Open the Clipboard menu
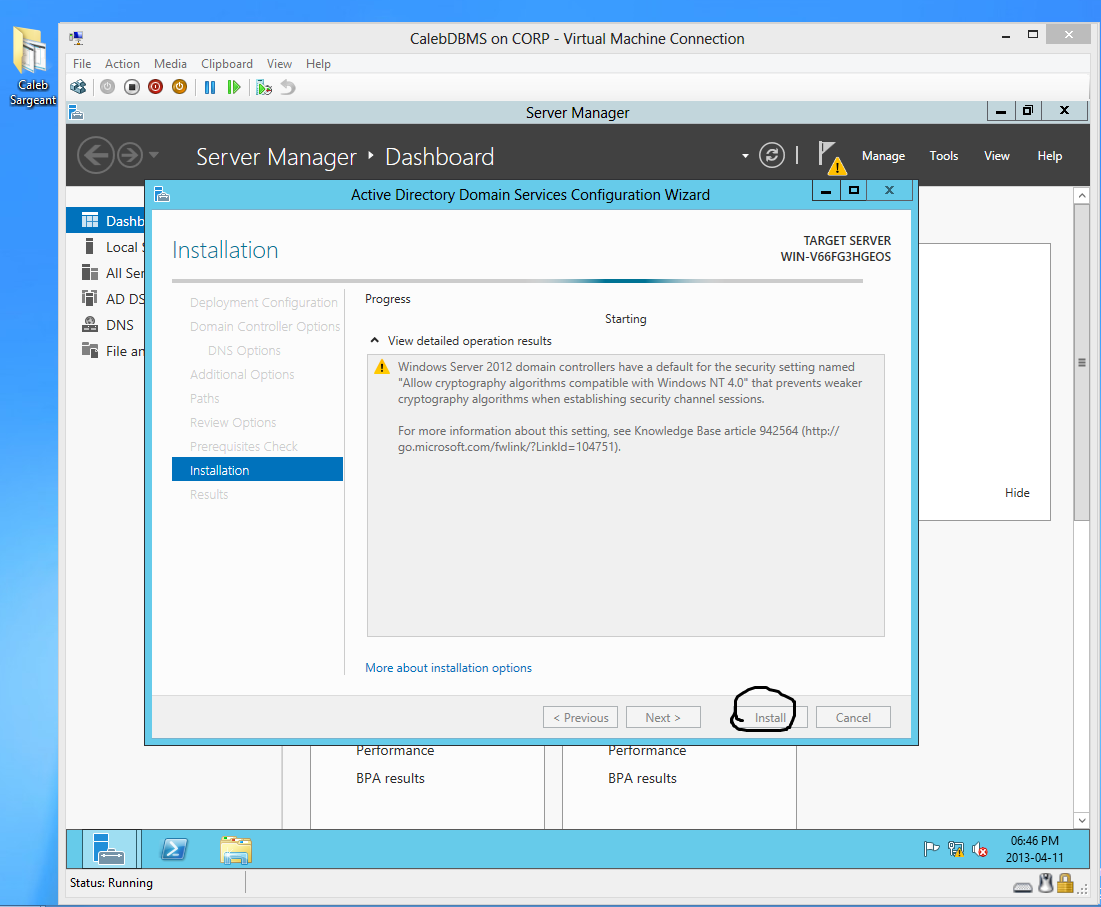 (x=227, y=64)
